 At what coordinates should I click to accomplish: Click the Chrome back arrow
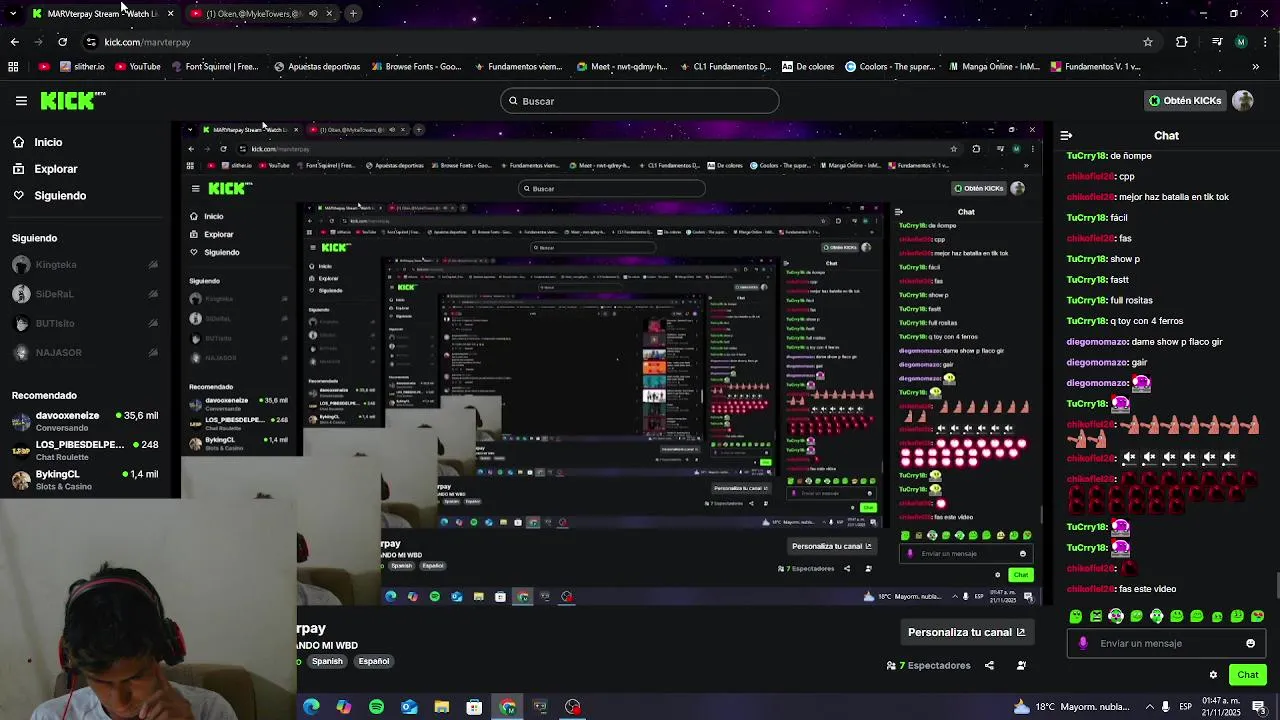pos(14,42)
